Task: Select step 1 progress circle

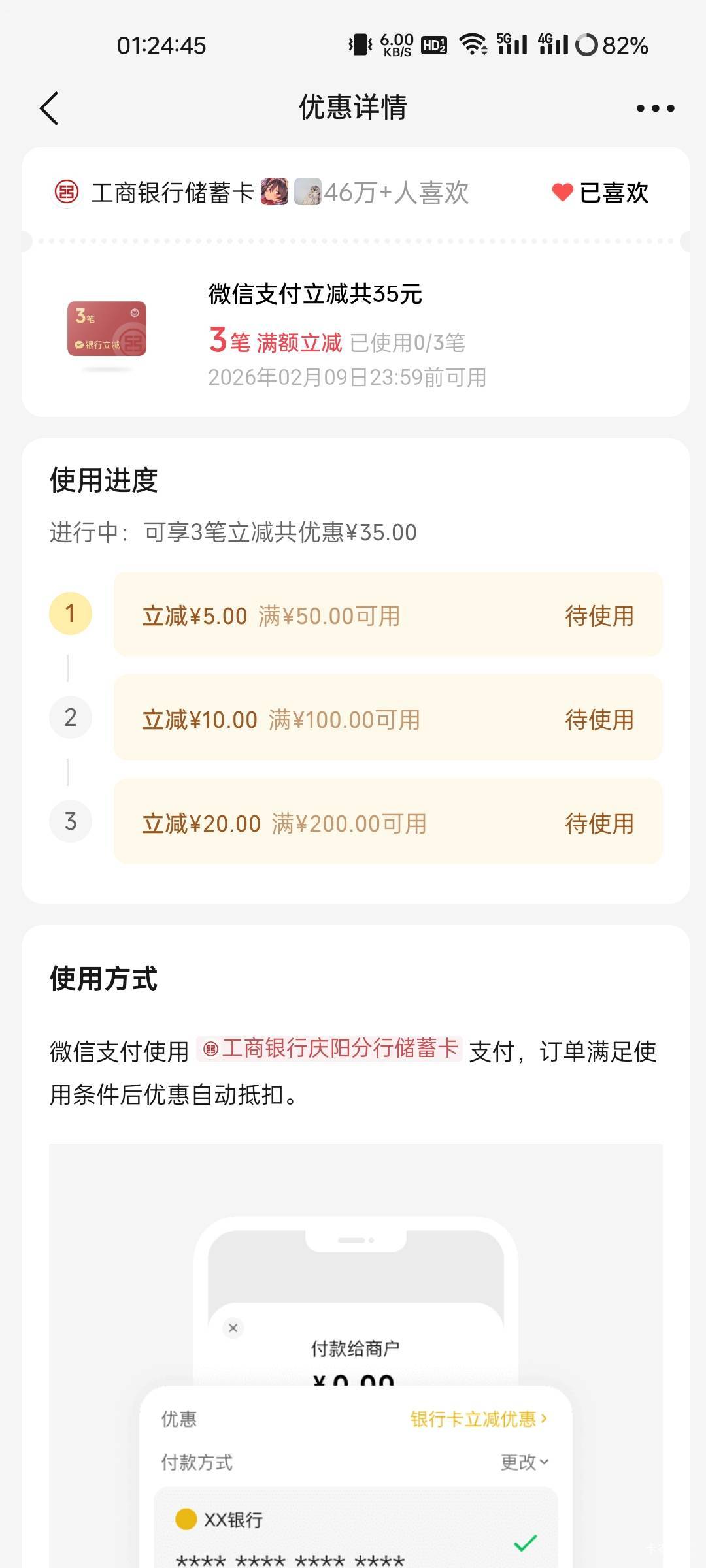Action: [x=71, y=613]
